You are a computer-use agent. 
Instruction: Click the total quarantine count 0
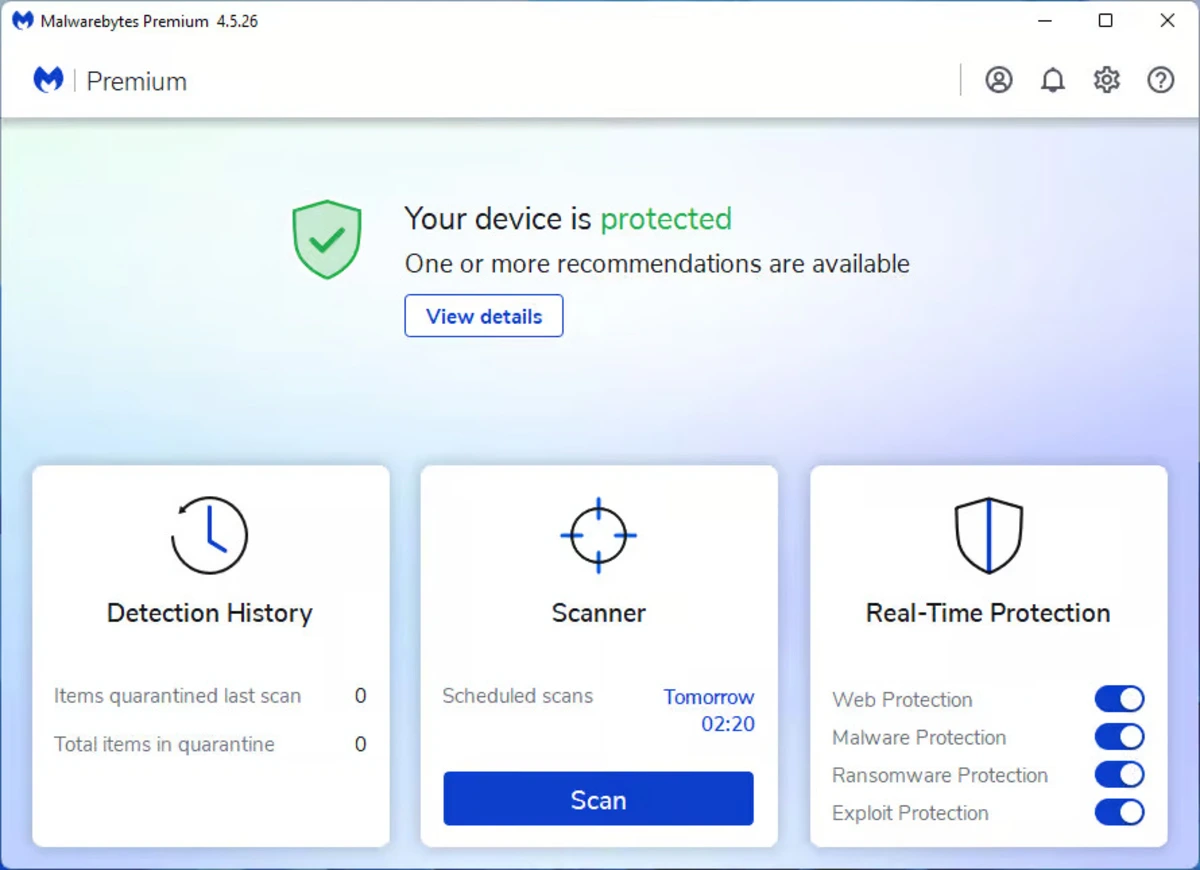pyautogui.click(x=361, y=744)
